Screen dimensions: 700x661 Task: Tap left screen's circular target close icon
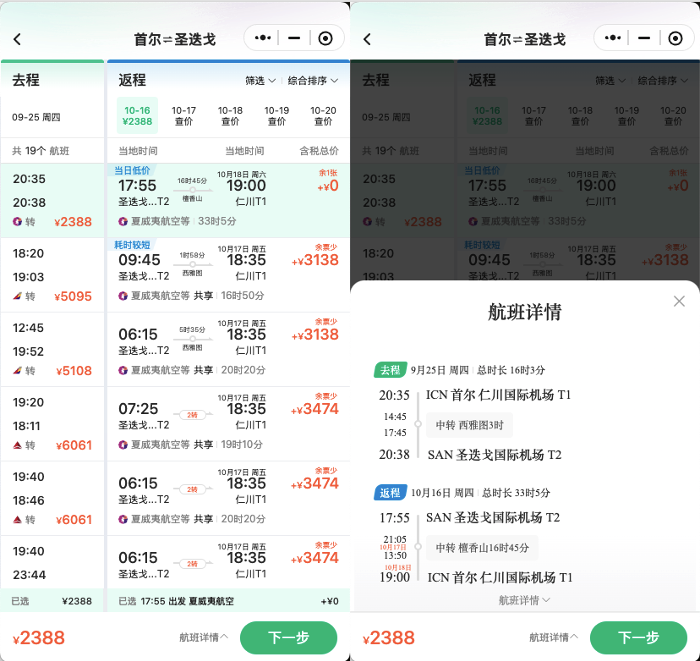pos(325,38)
